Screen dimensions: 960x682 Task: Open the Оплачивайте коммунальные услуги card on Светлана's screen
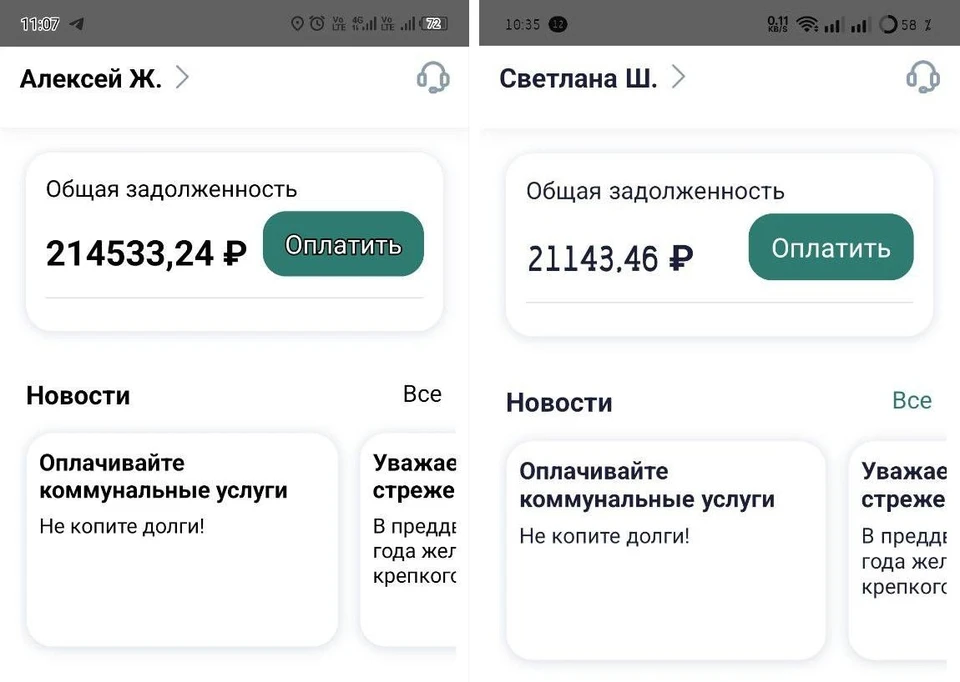tap(665, 549)
